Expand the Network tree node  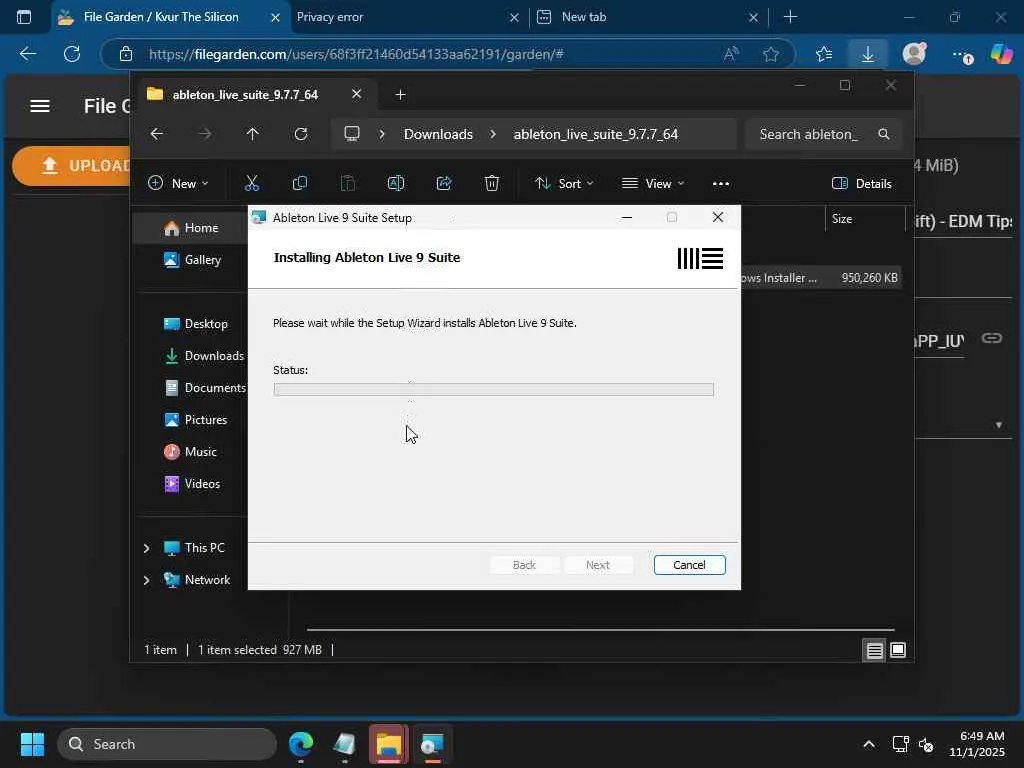click(147, 580)
